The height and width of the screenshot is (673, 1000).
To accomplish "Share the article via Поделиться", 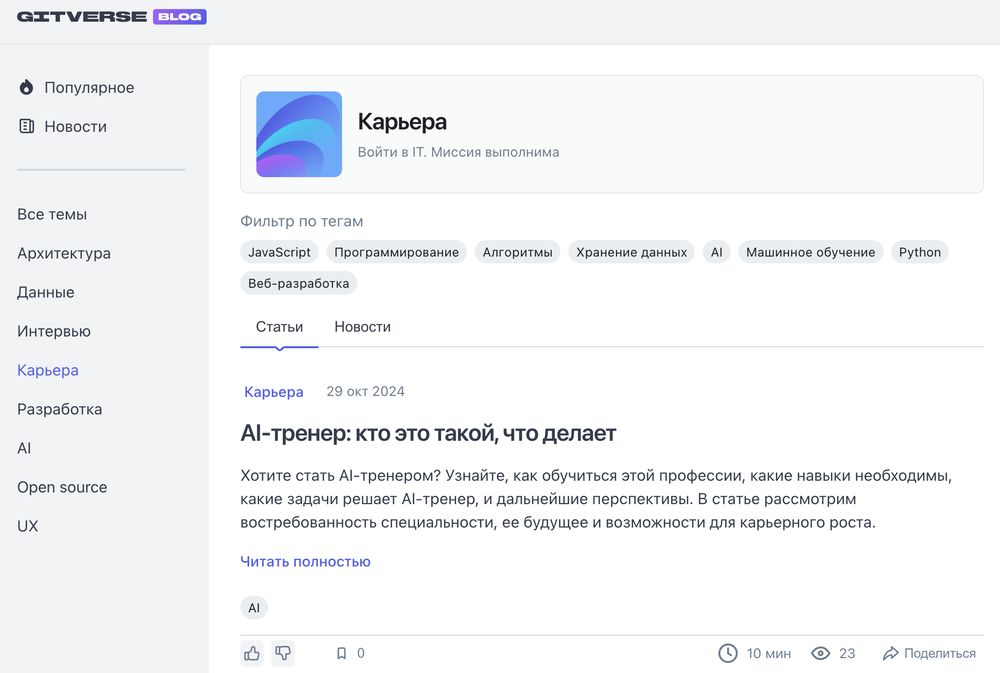I will tap(929, 652).
